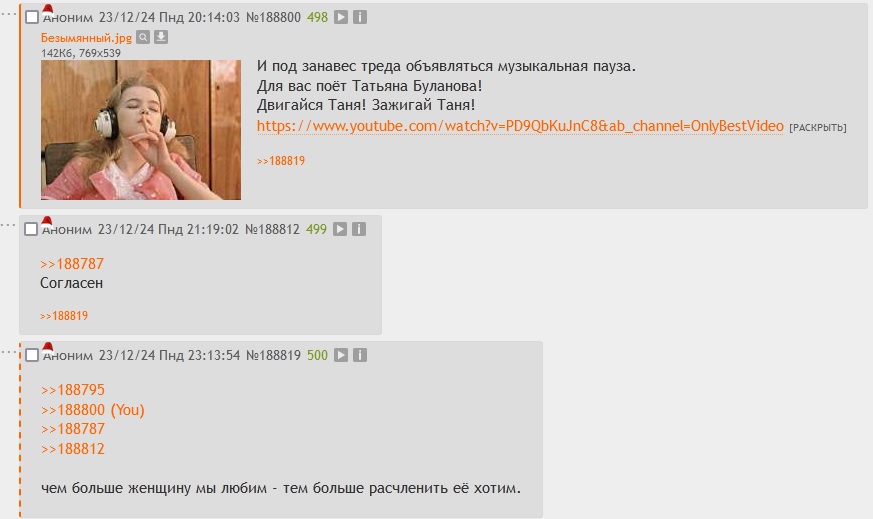The image size is (873, 519).
Task: Open the options dots beside post №188812
Action: (8, 226)
